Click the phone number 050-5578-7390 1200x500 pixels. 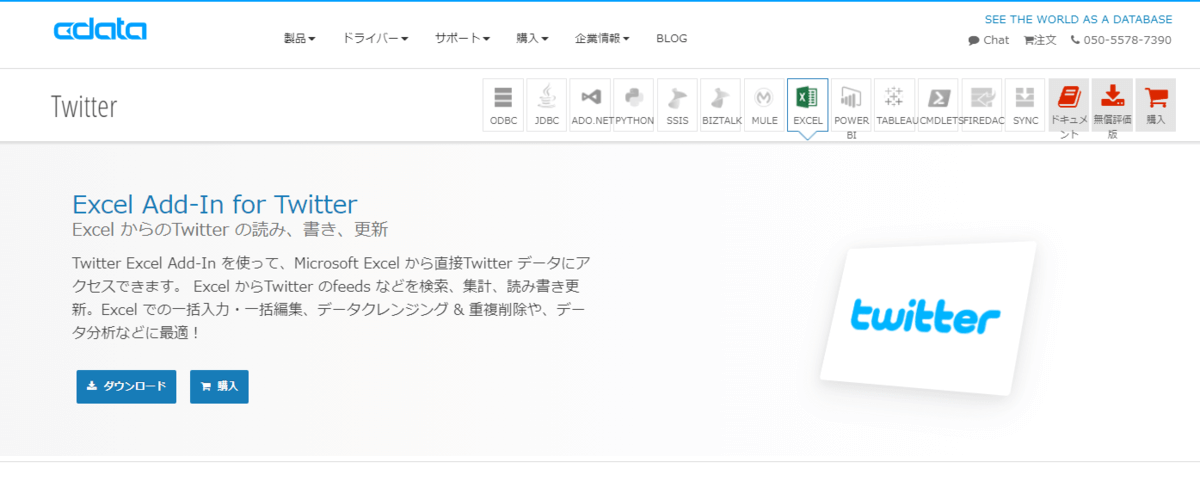[1121, 40]
